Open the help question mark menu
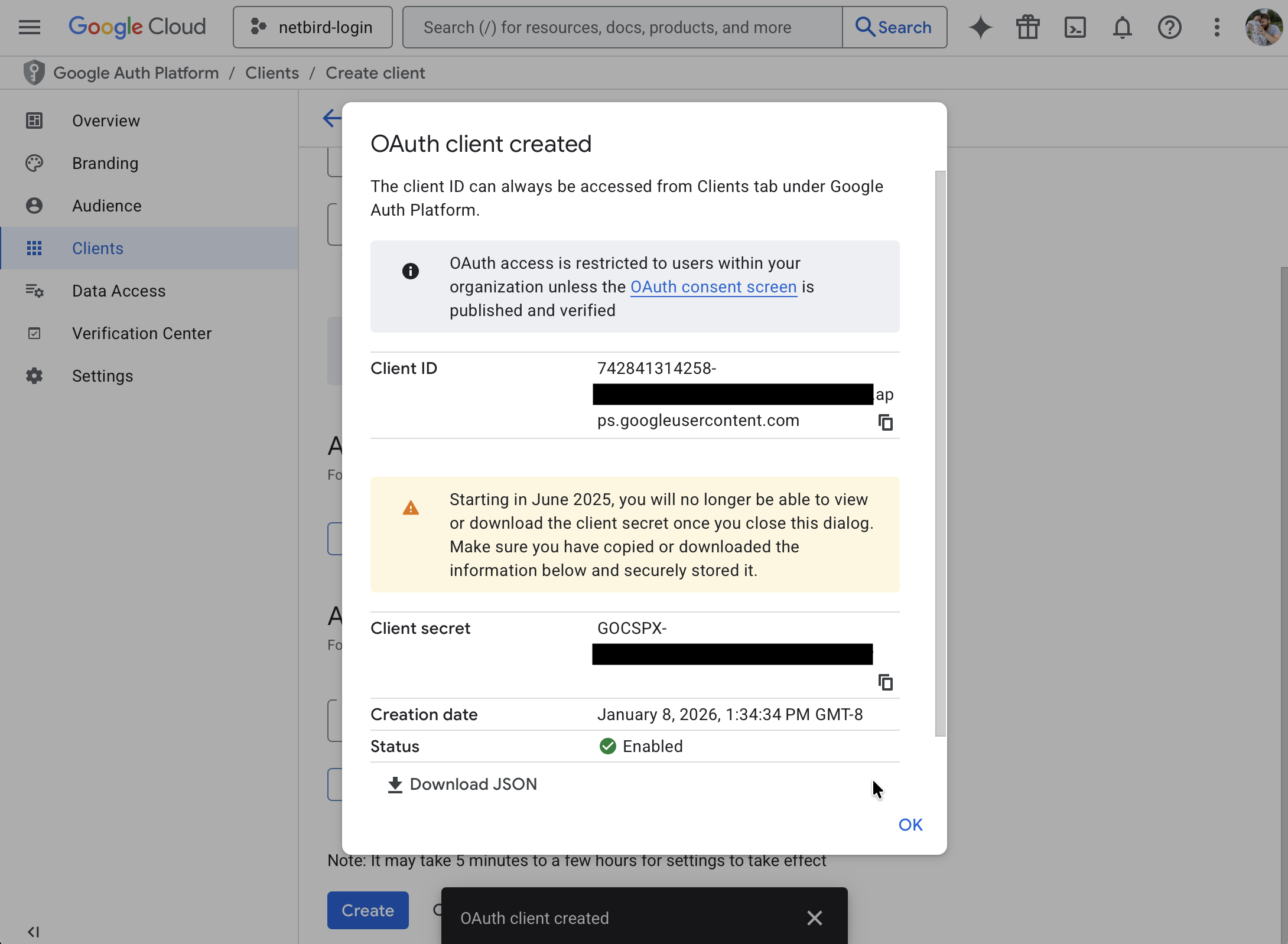 coord(1169,27)
